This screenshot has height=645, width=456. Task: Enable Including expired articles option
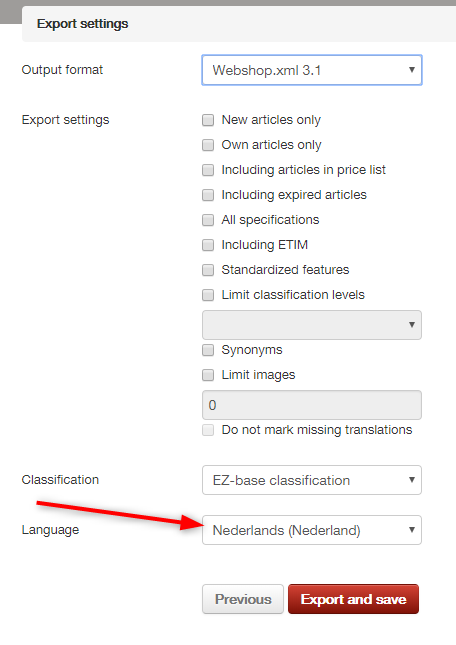click(208, 195)
